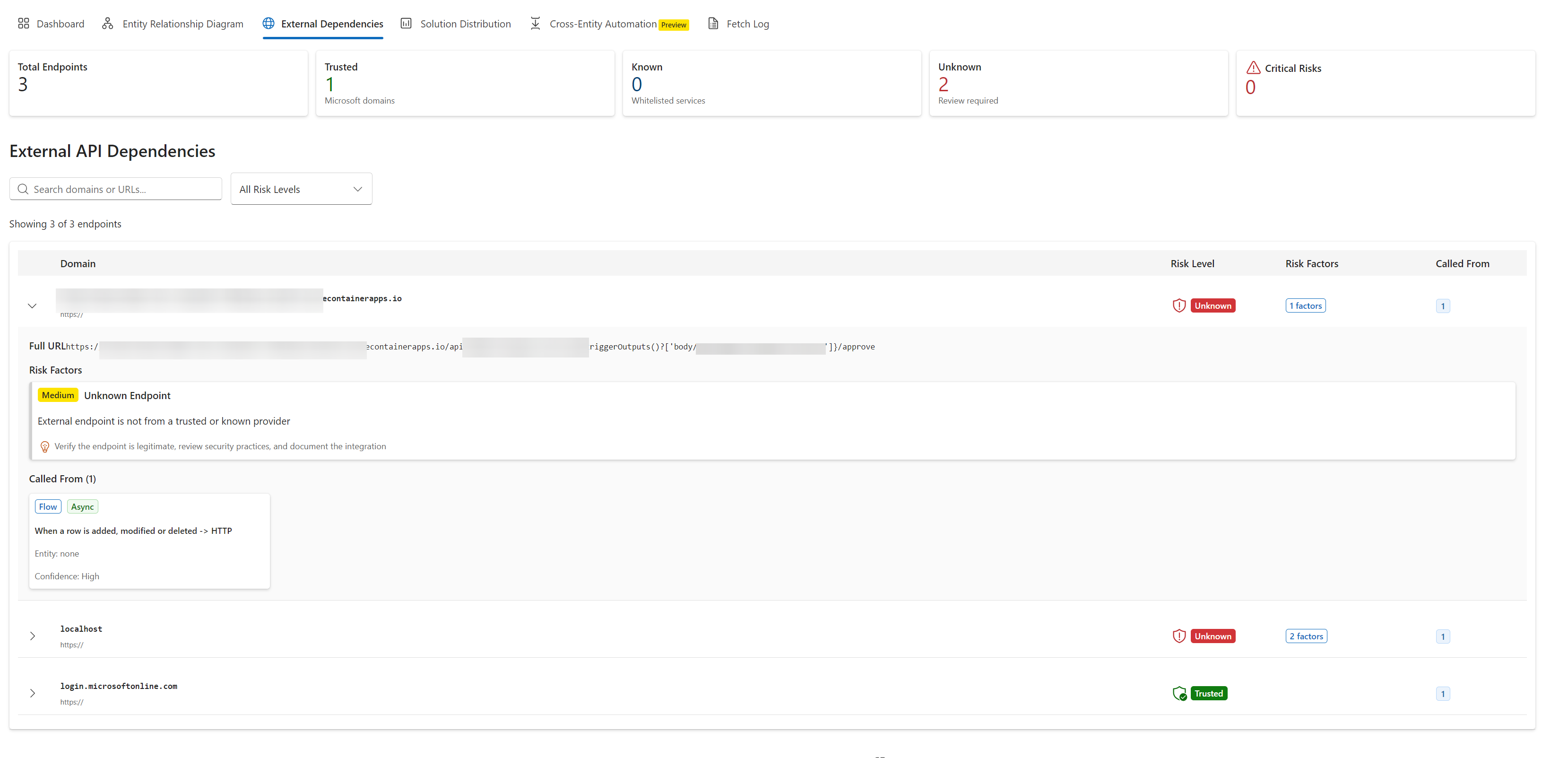
Task: Click the Cross-Entity Automation icon
Action: click(535, 23)
